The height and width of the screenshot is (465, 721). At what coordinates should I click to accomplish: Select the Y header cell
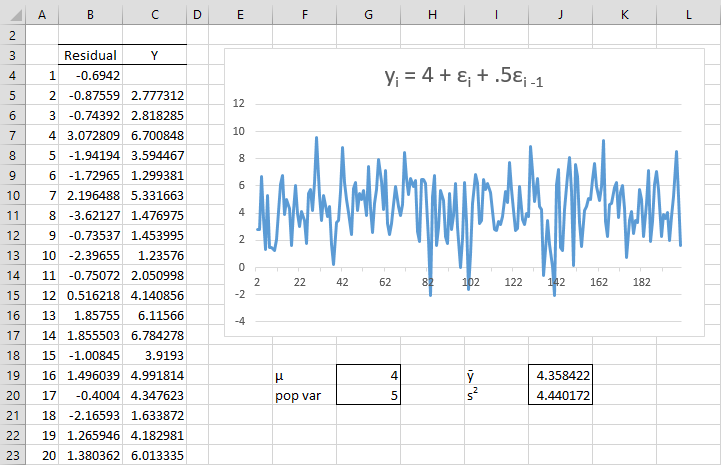154,55
